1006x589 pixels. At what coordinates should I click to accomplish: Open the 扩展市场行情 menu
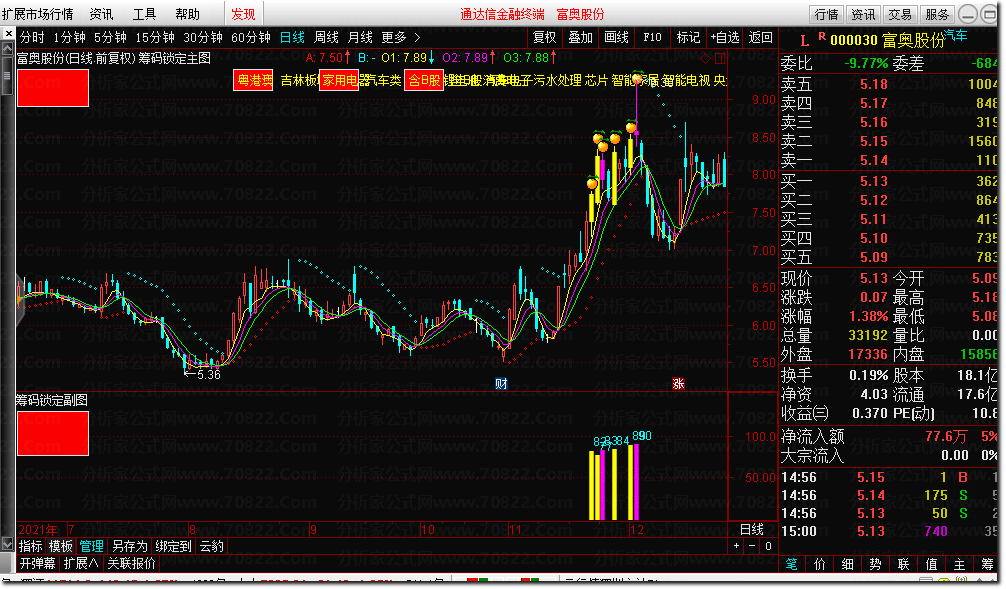click(38, 13)
